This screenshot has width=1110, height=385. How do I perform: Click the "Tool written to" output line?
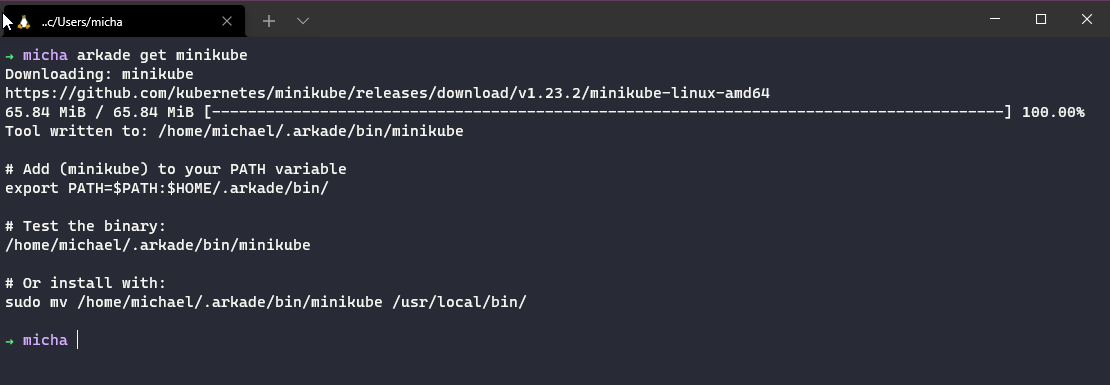pos(234,132)
